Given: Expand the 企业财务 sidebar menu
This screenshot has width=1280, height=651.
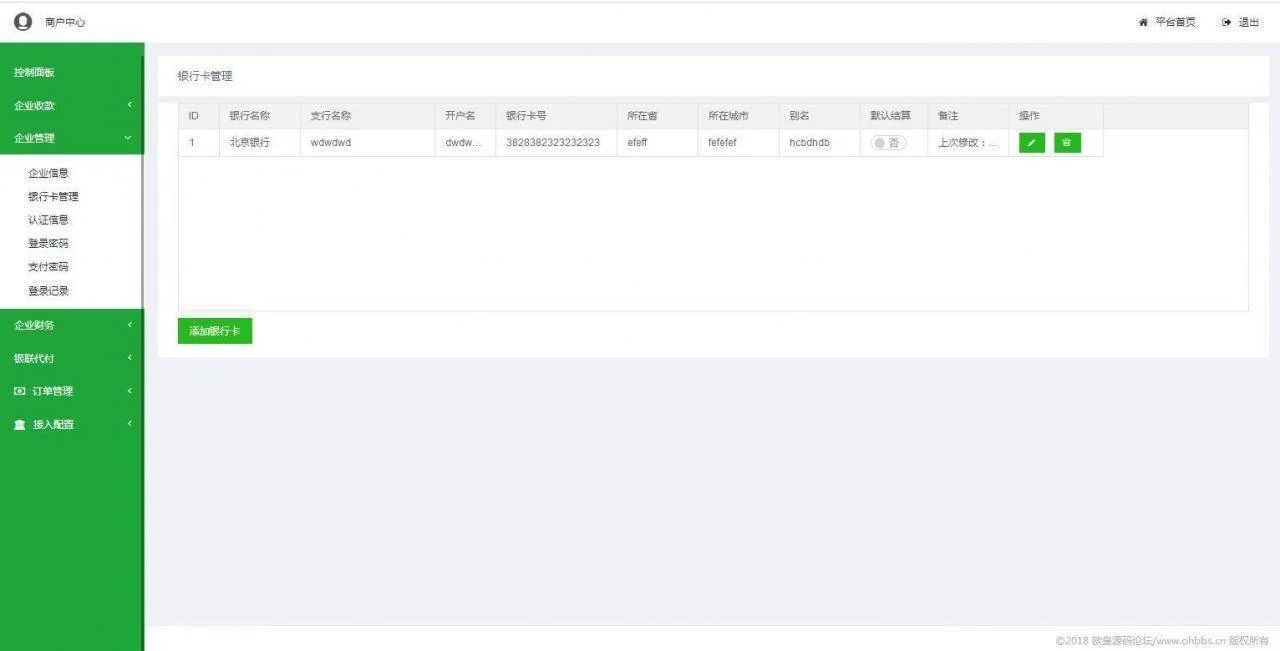Looking at the screenshot, I should (x=71, y=325).
